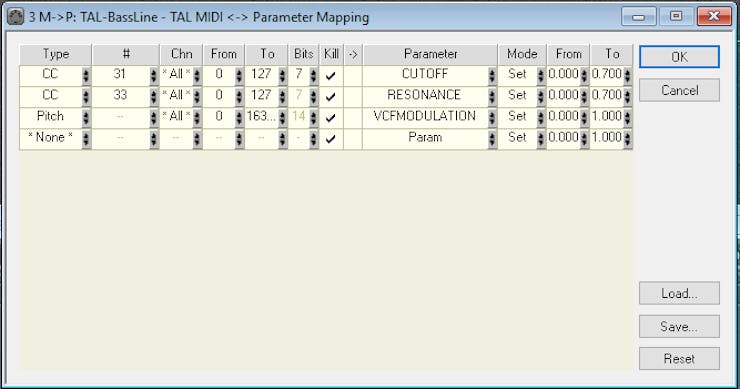This screenshot has width=740, height=389.
Task: Click the Cancel button
Action: click(x=679, y=90)
